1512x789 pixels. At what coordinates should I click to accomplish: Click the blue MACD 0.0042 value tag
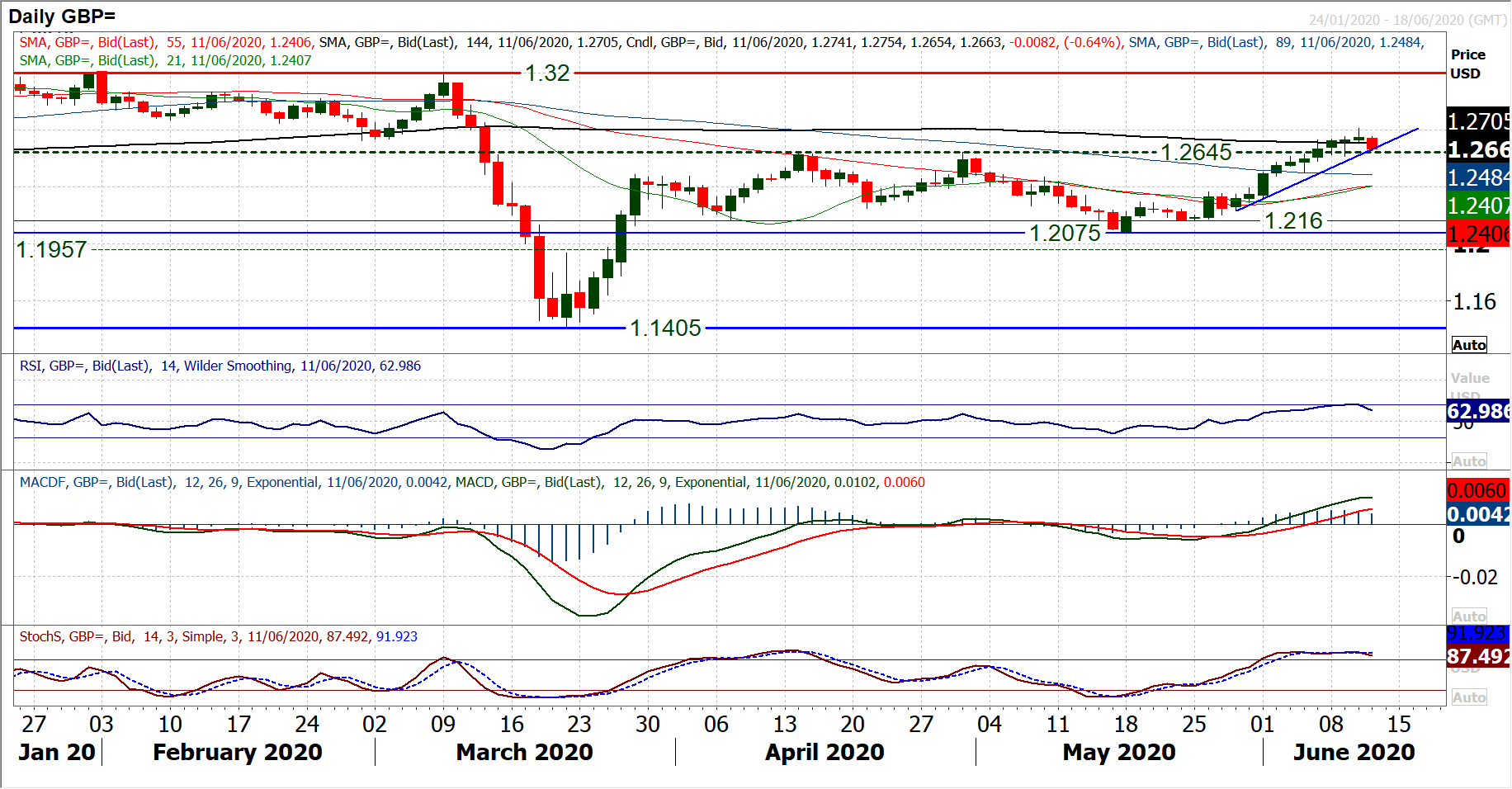pos(1478,514)
